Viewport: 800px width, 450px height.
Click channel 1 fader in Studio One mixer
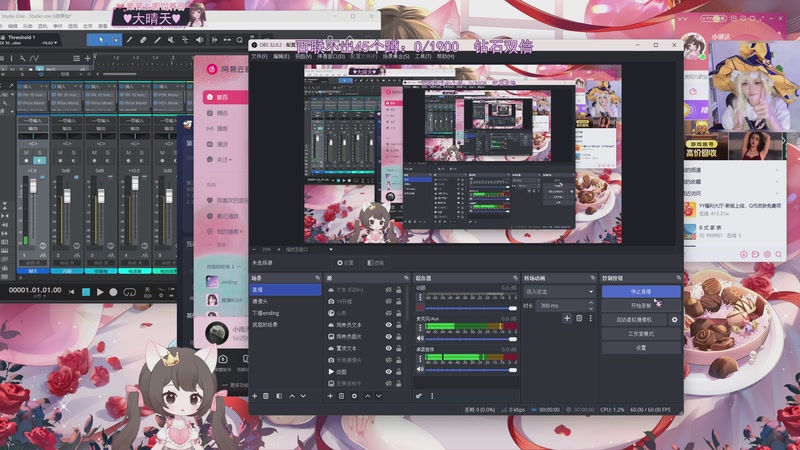tap(33, 185)
